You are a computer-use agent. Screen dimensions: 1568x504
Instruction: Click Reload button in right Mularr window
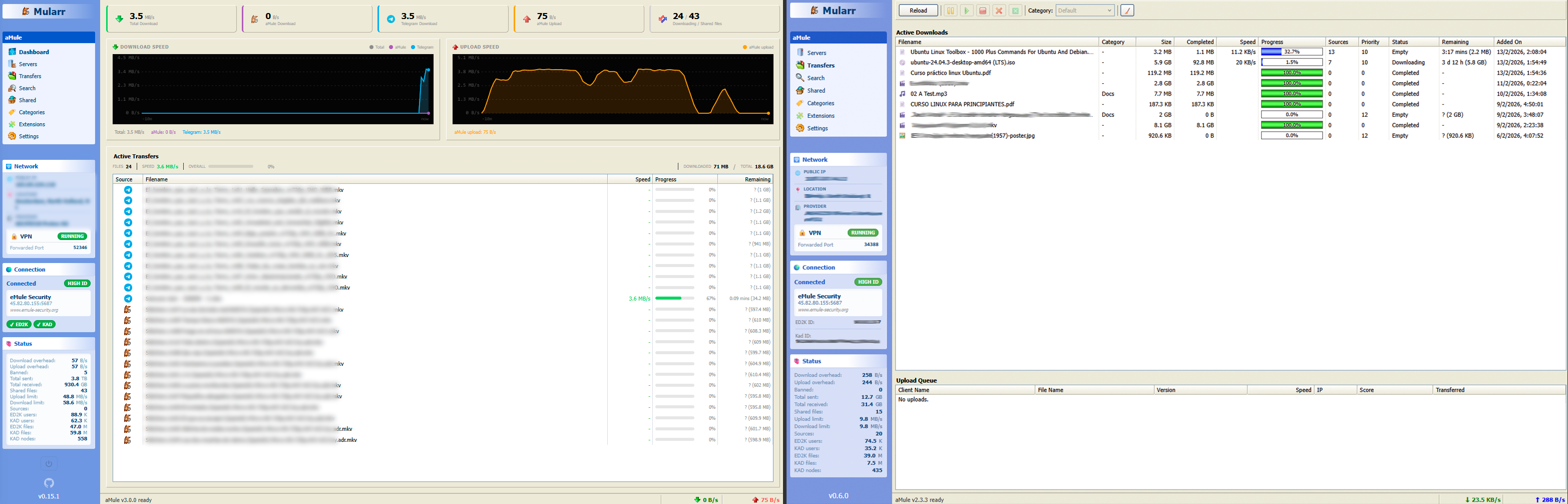tap(918, 11)
